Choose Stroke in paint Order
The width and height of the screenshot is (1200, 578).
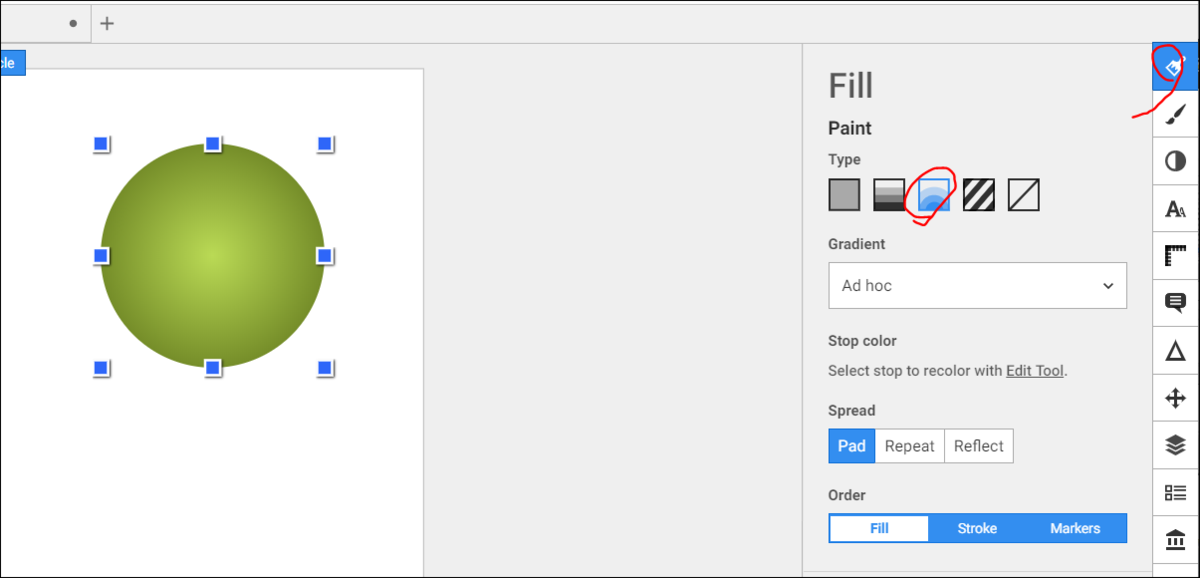977,528
